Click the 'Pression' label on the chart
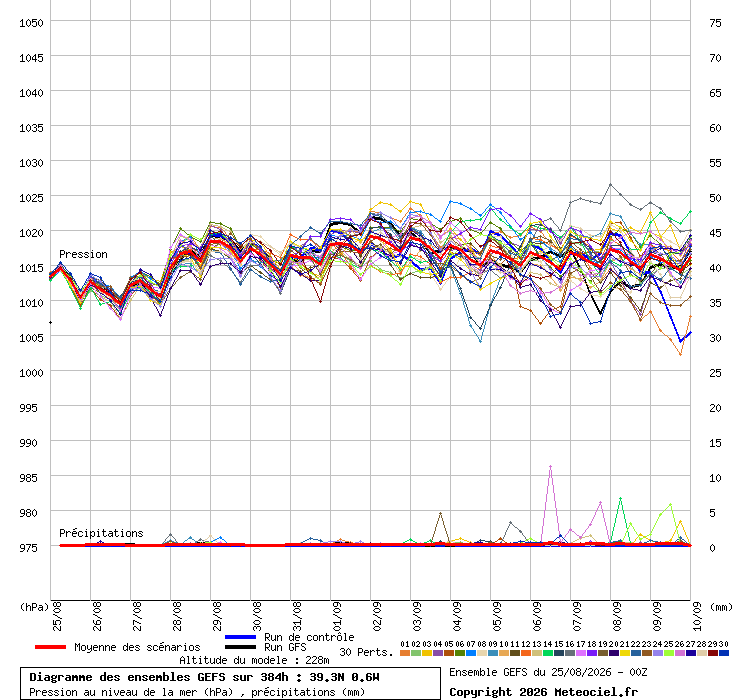Viewport: 740px width, 700px height. 83,254
